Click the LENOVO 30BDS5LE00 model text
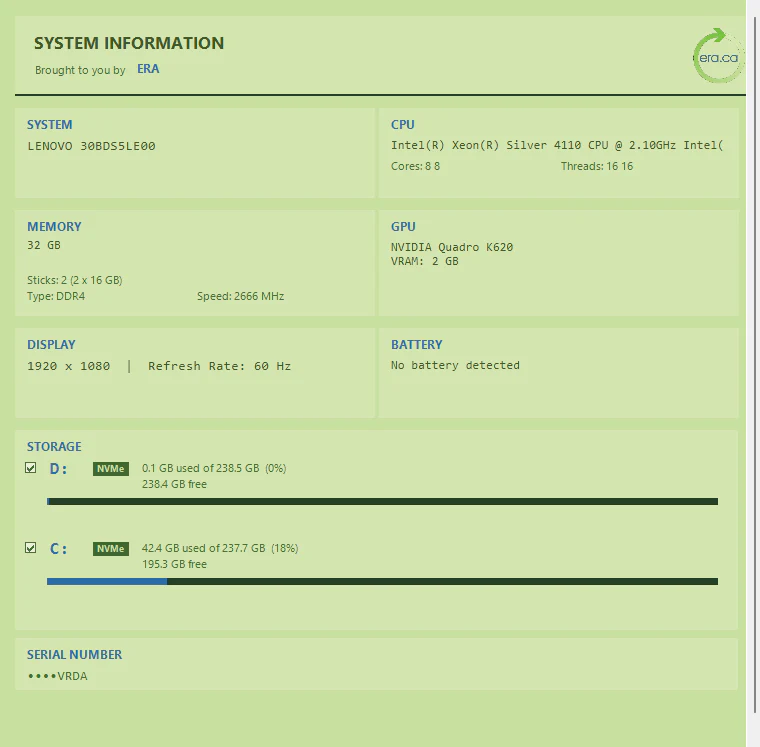Viewport: 760px width, 747px height. click(x=91, y=146)
